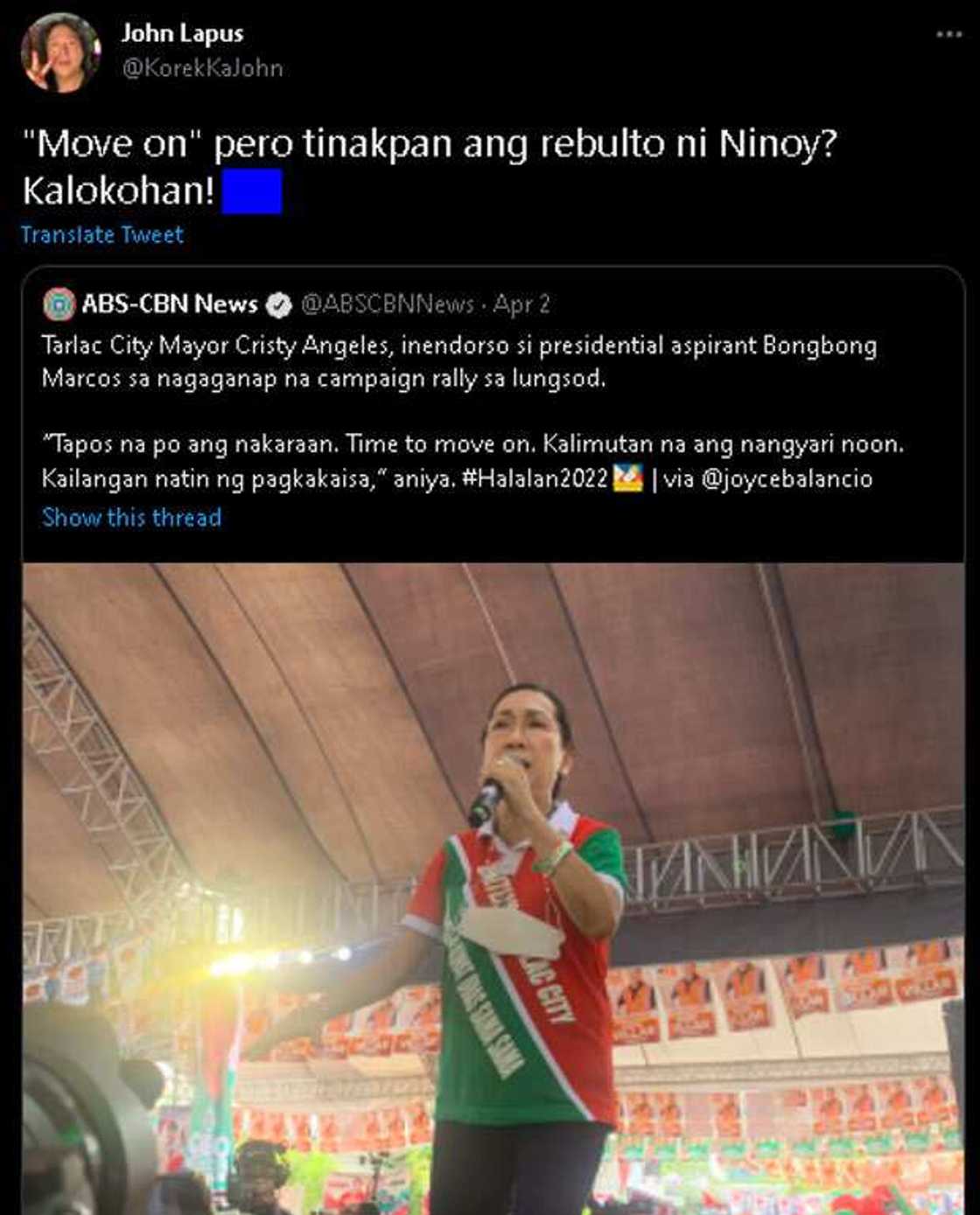Screen dimensions: 980x1215
Task: Click the blue emoji block after Kalokohan
Action: 252,191
